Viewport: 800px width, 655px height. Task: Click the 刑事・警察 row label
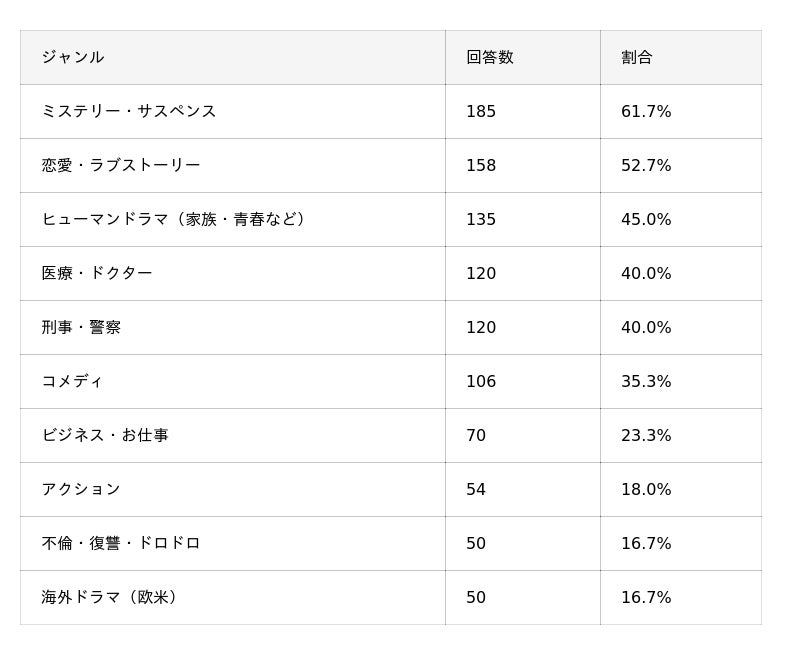81,328
